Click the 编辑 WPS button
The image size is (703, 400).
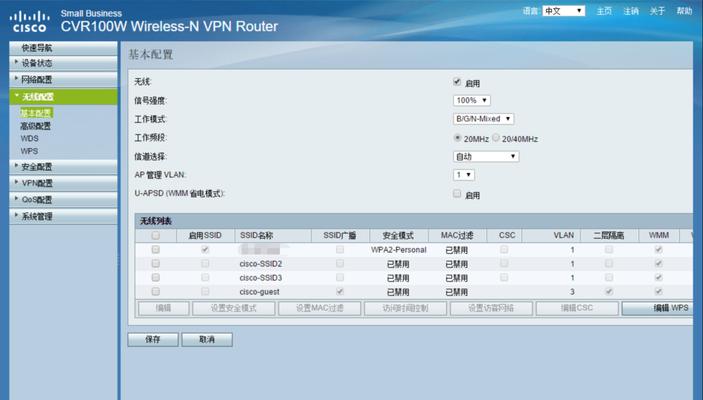point(657,308)
